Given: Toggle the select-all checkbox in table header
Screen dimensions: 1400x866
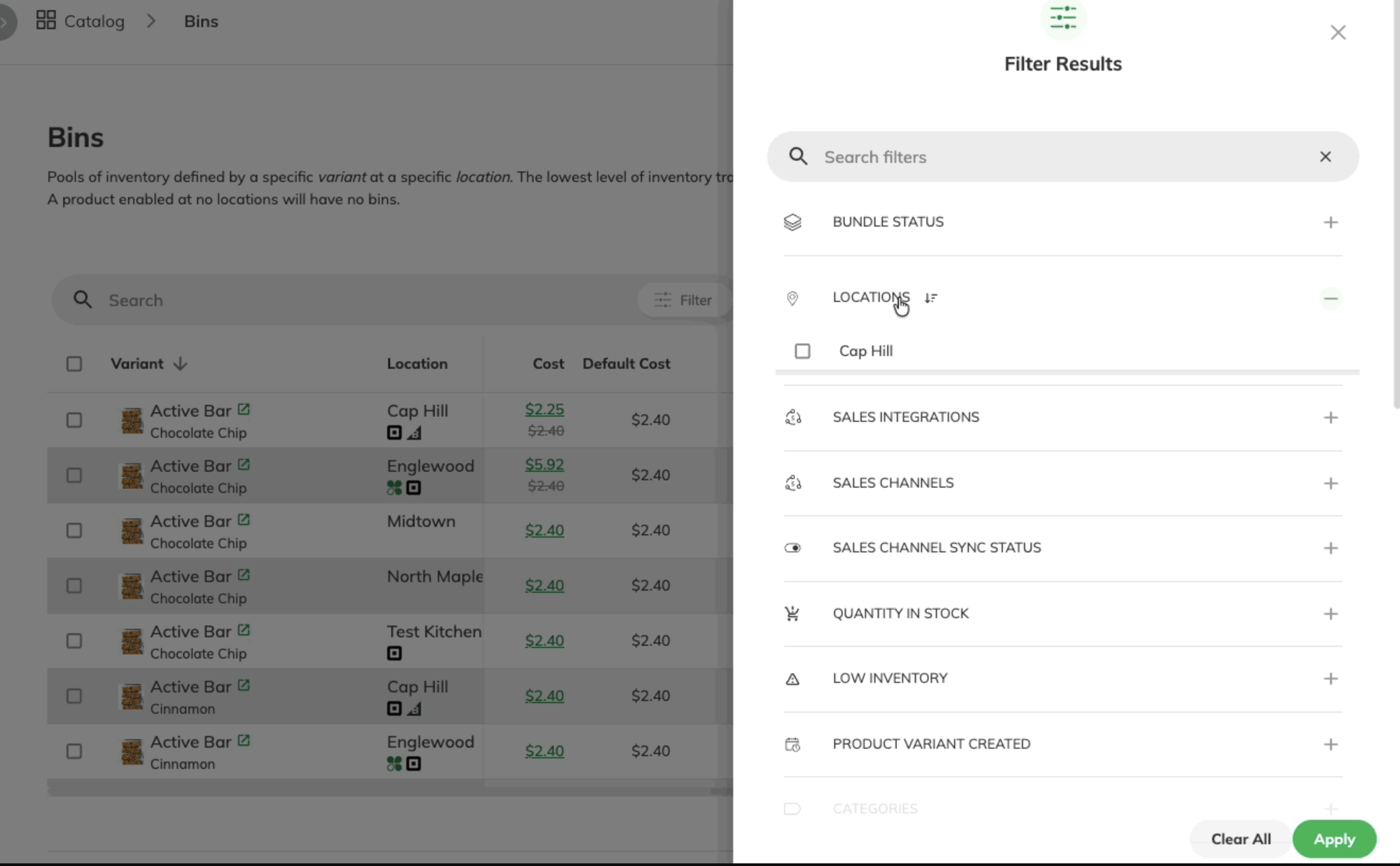Looking at the screenshot, I should pos(74,364).
